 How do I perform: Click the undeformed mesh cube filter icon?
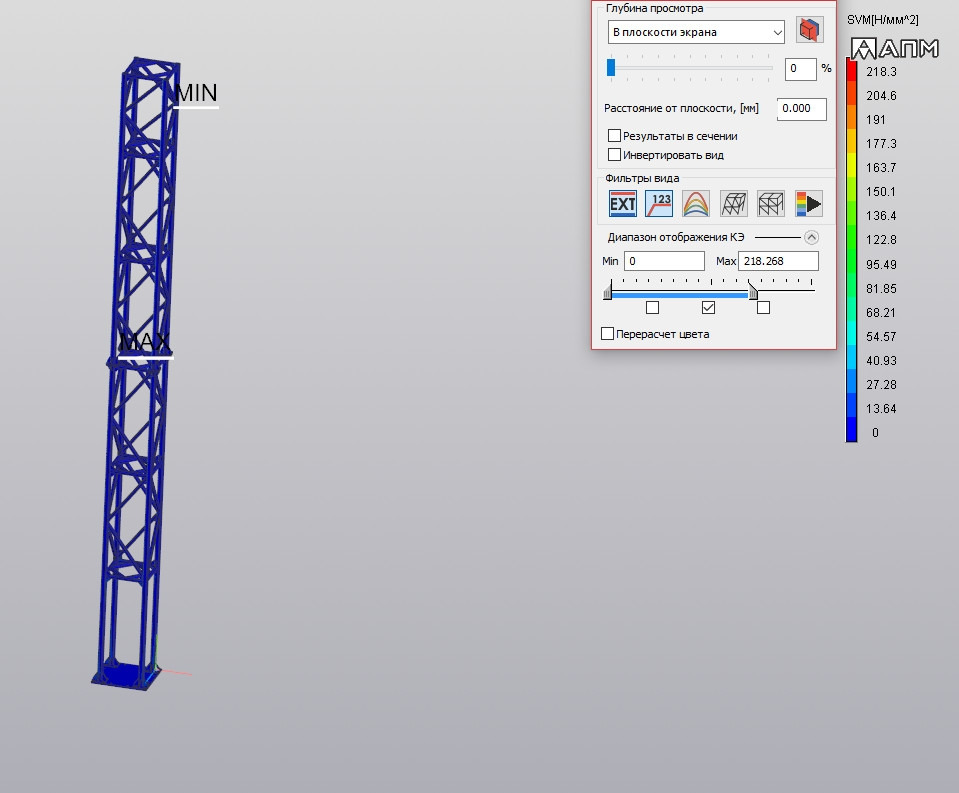(771, 204)
